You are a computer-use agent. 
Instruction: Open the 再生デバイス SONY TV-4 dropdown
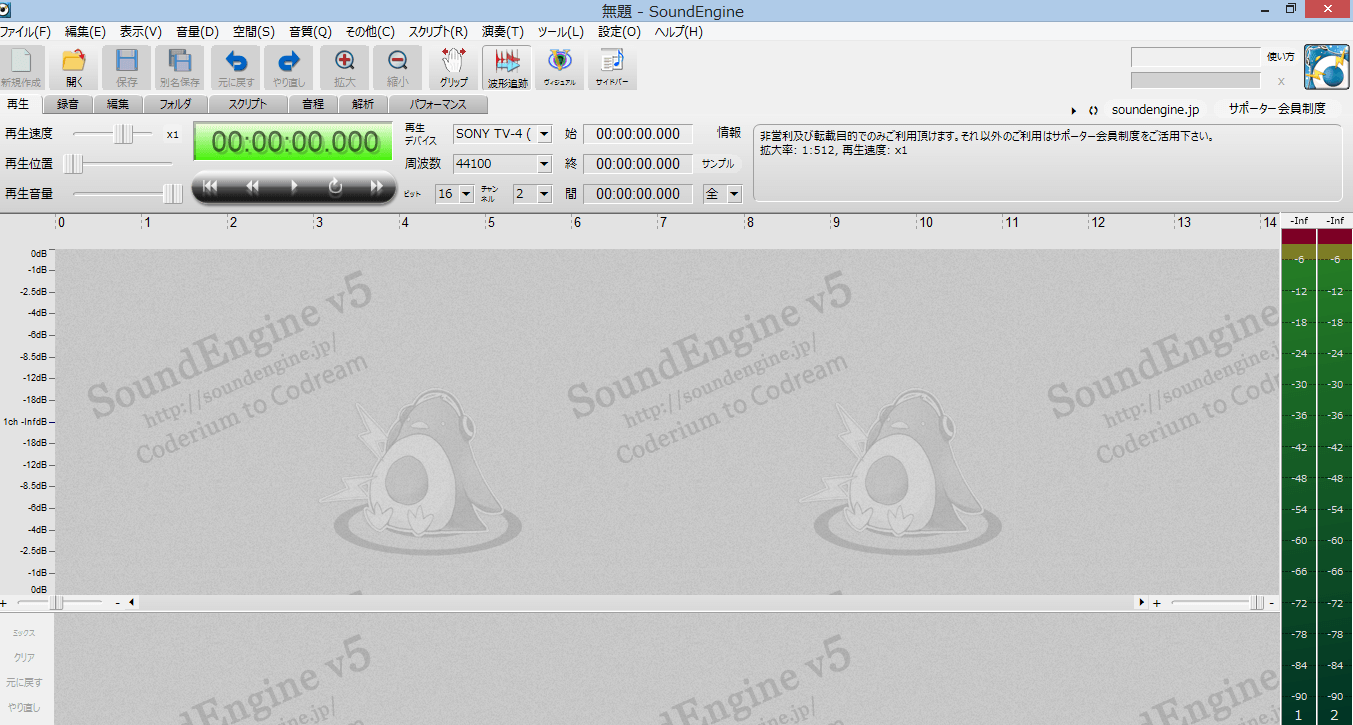pos(545,134)
